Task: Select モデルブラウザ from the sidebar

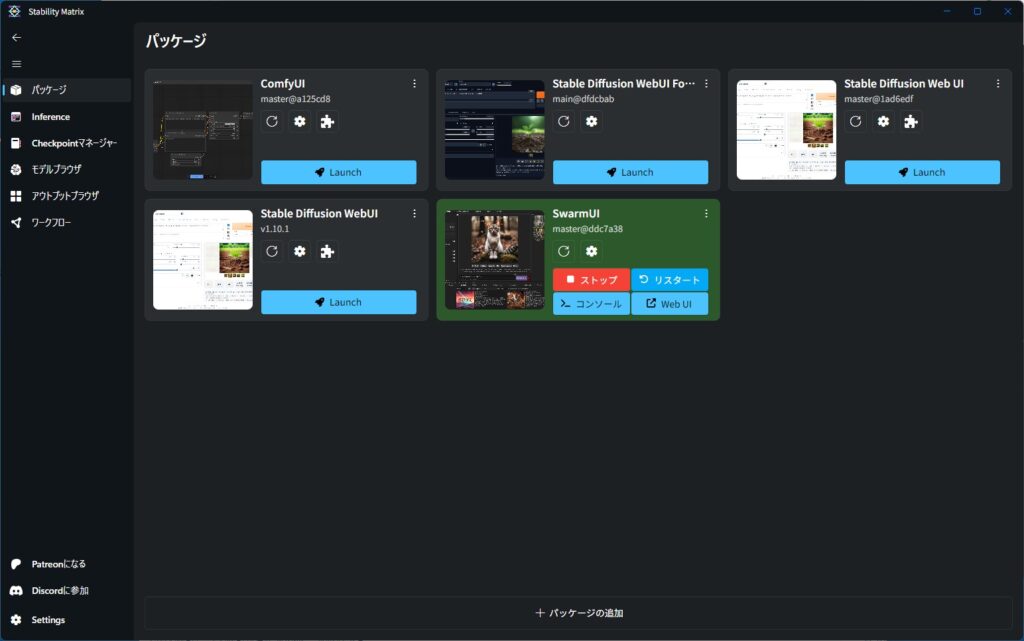Action: point(56,169)
